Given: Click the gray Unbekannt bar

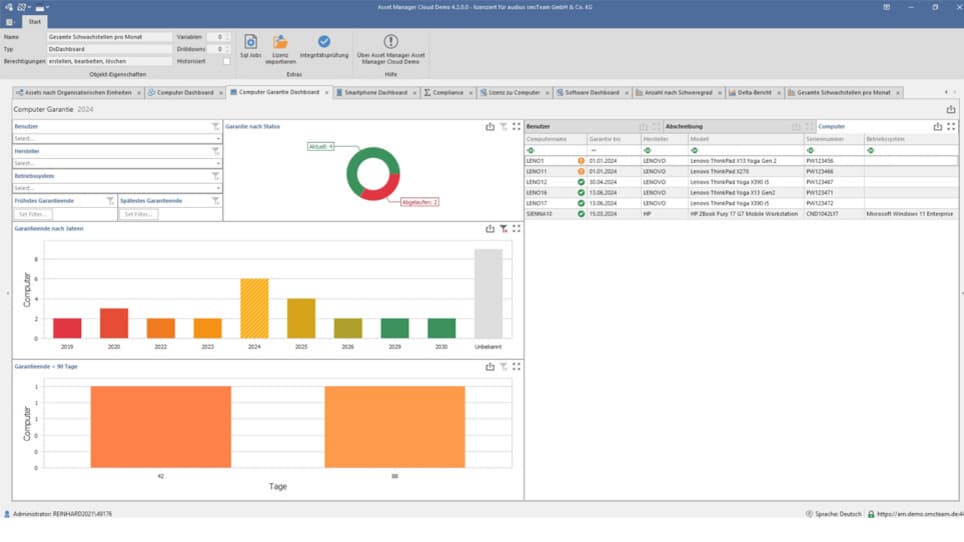Looking at the screenshot, I should pyautogui.click(x=488, y=294).
